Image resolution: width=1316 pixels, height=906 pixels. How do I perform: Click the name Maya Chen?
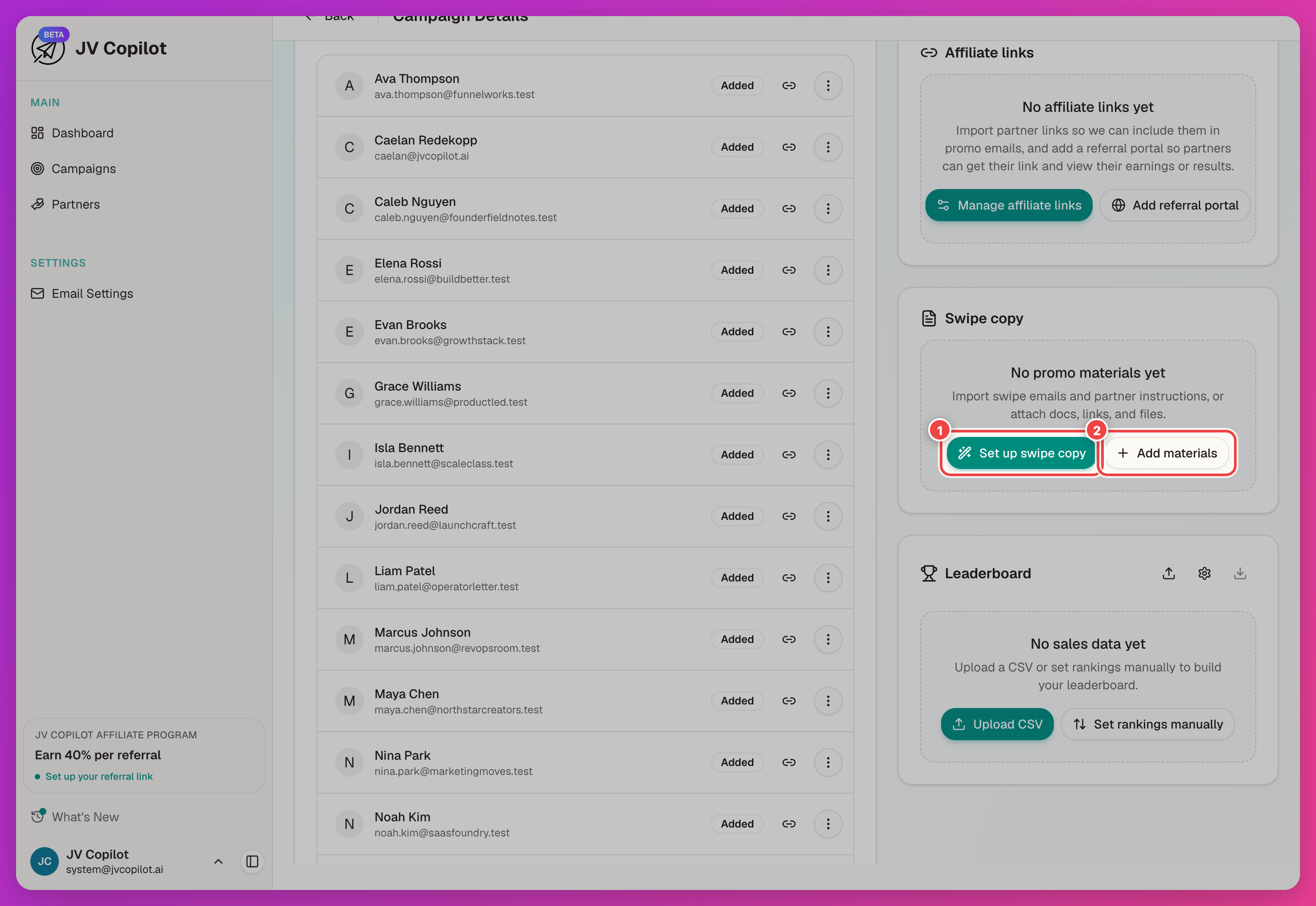pyautogui.click(x=406, y=694)
